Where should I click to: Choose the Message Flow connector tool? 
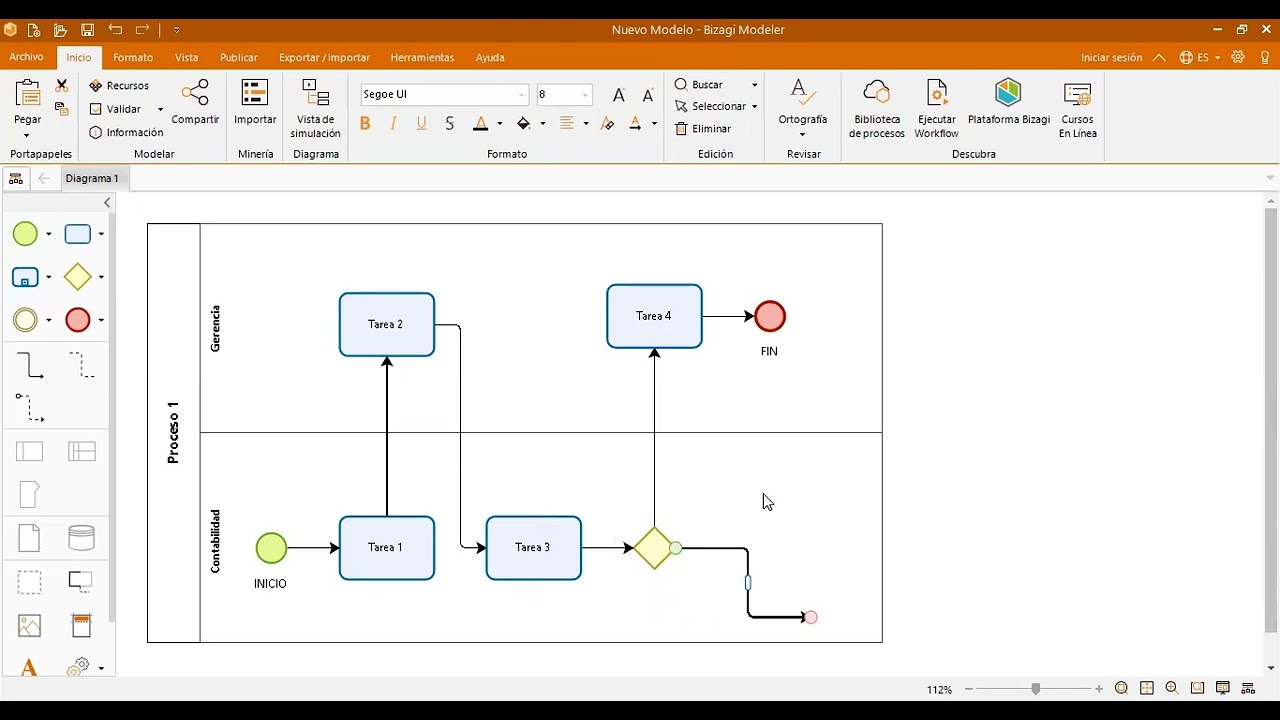[30, 407]
